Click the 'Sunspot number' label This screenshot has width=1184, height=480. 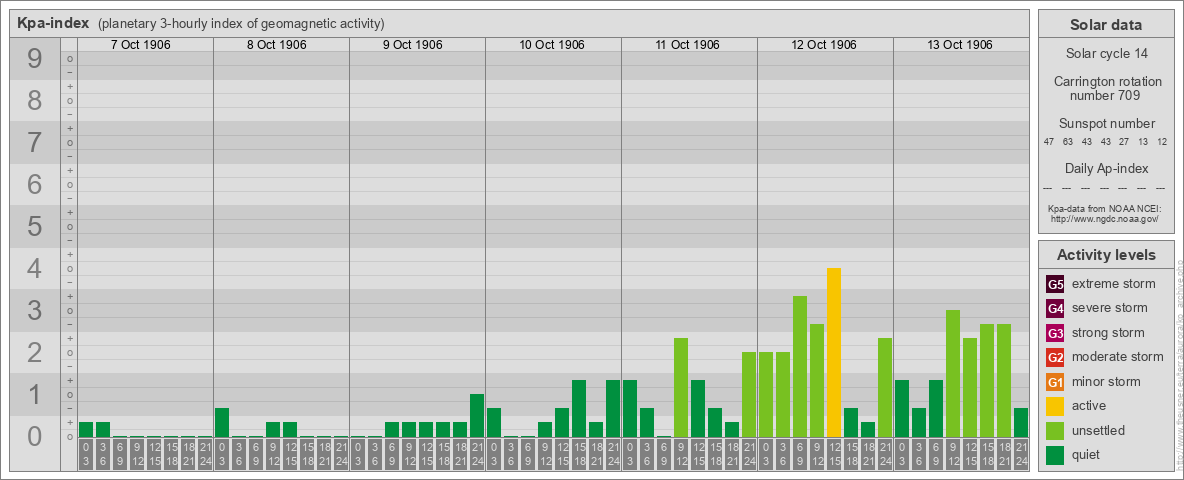click(1106, 124)
